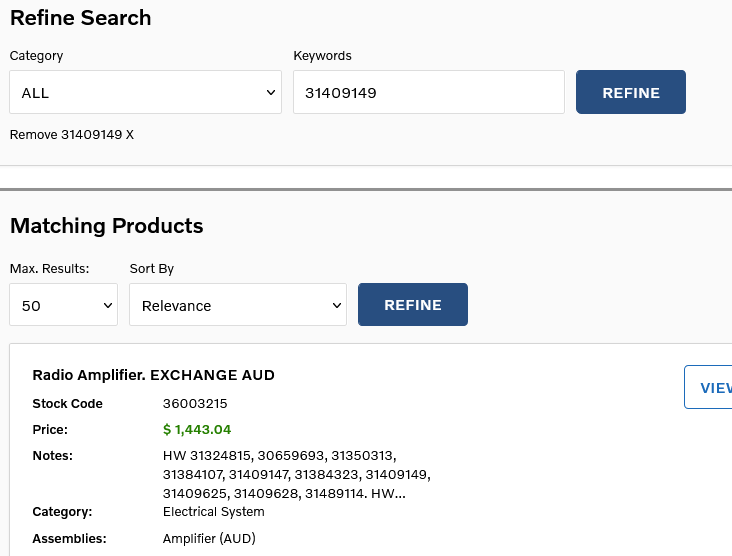The image size is (732, 556).
Task: Remove the 31409149 keyword filter
Action: [71, 134]
